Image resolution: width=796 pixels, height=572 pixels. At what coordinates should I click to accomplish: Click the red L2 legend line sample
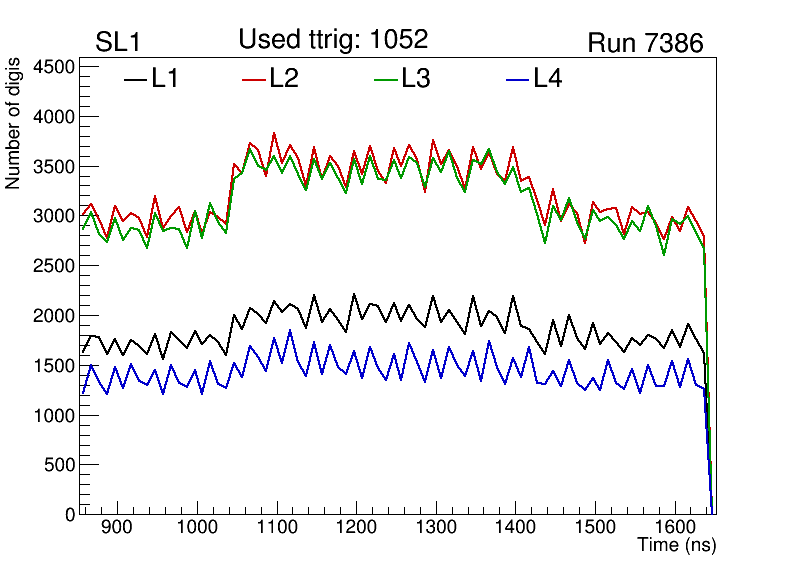[x=255, y=79]
